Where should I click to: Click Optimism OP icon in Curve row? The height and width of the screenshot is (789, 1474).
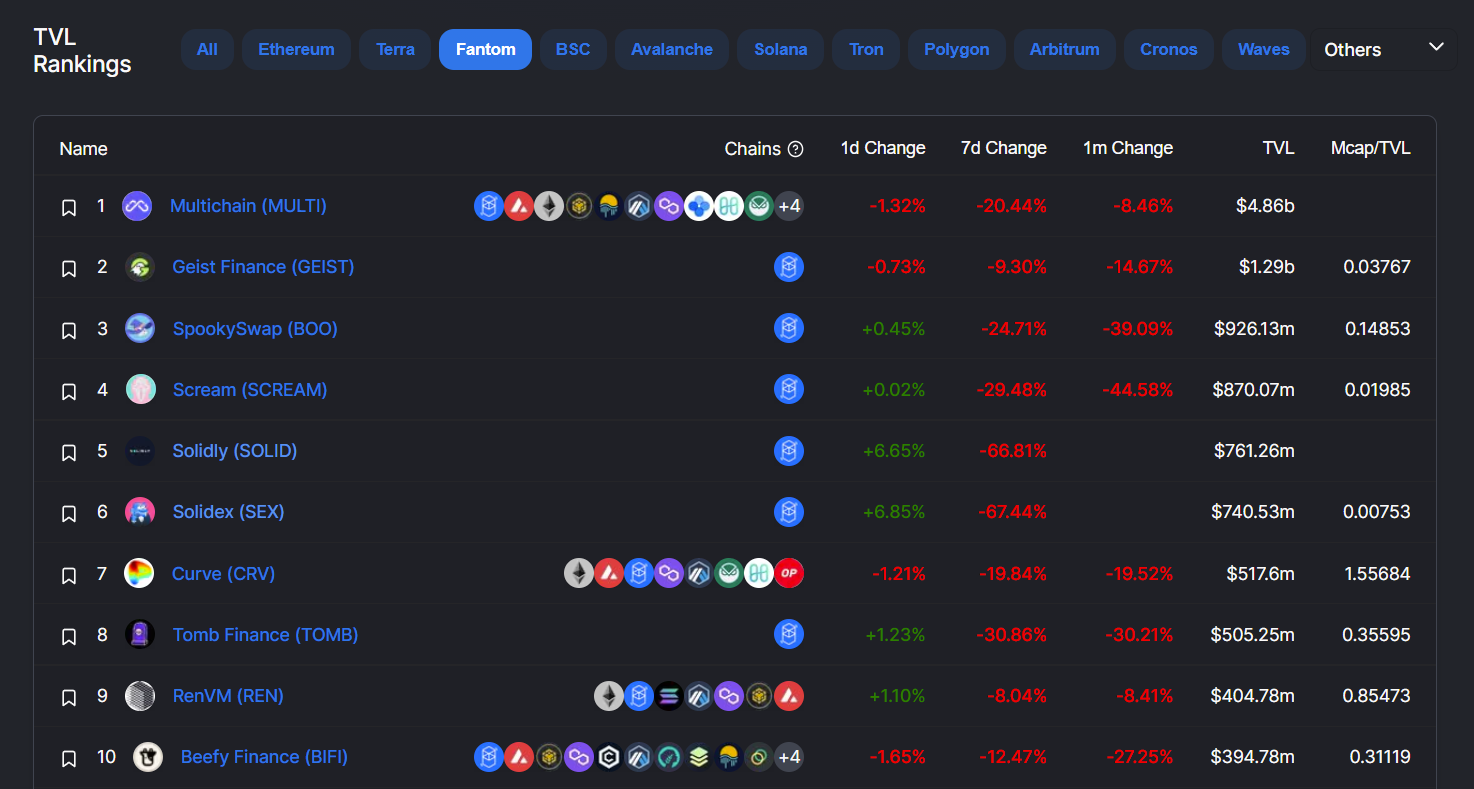click(x=789, y=573)
